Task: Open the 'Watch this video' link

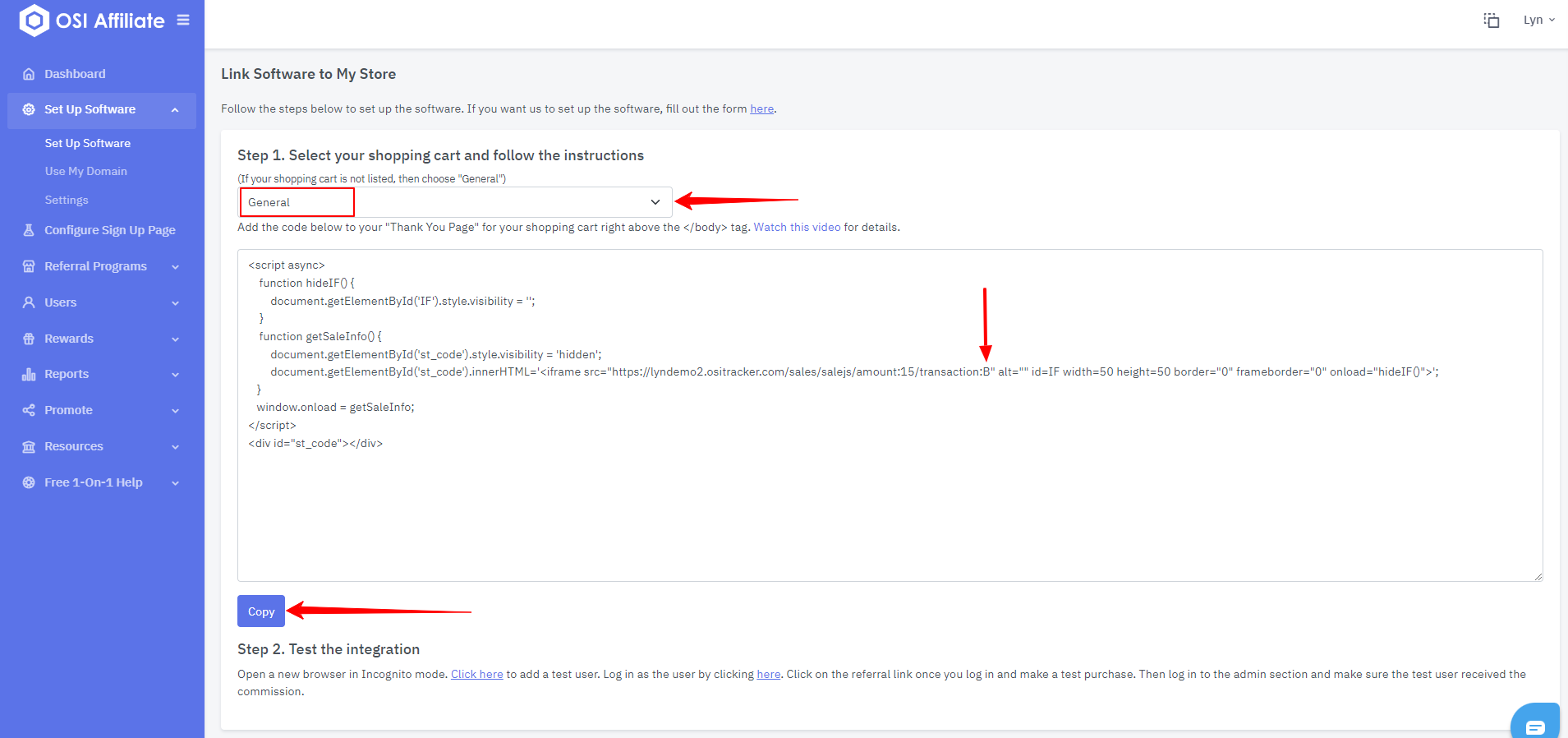Action: 797,227
